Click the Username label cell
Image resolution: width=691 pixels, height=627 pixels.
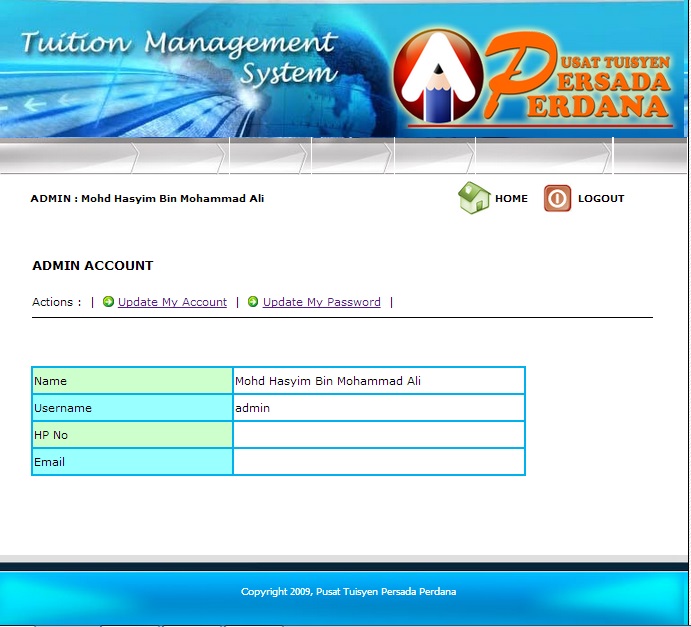pyautogui.click(x=132, y=408)
